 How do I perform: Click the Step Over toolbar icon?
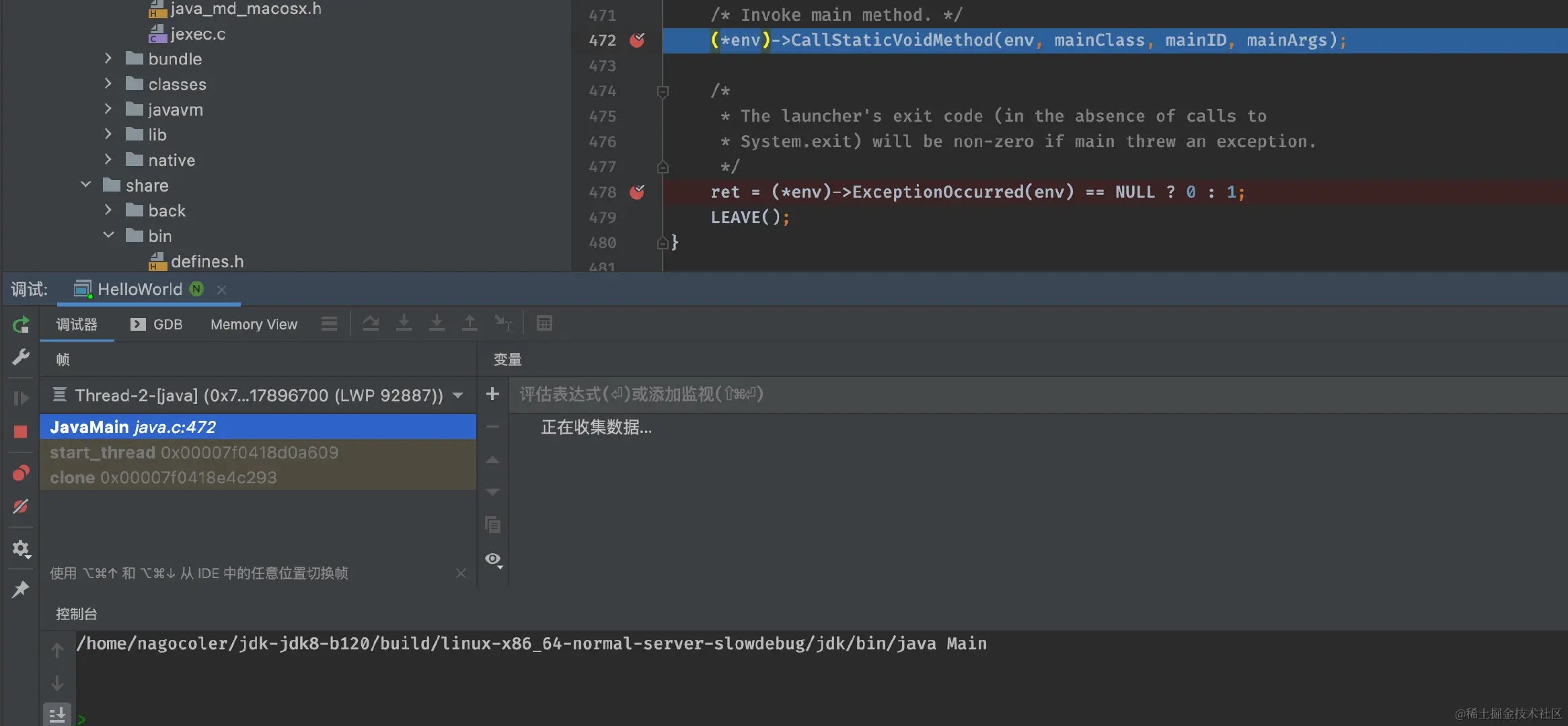tap(371, 324)
